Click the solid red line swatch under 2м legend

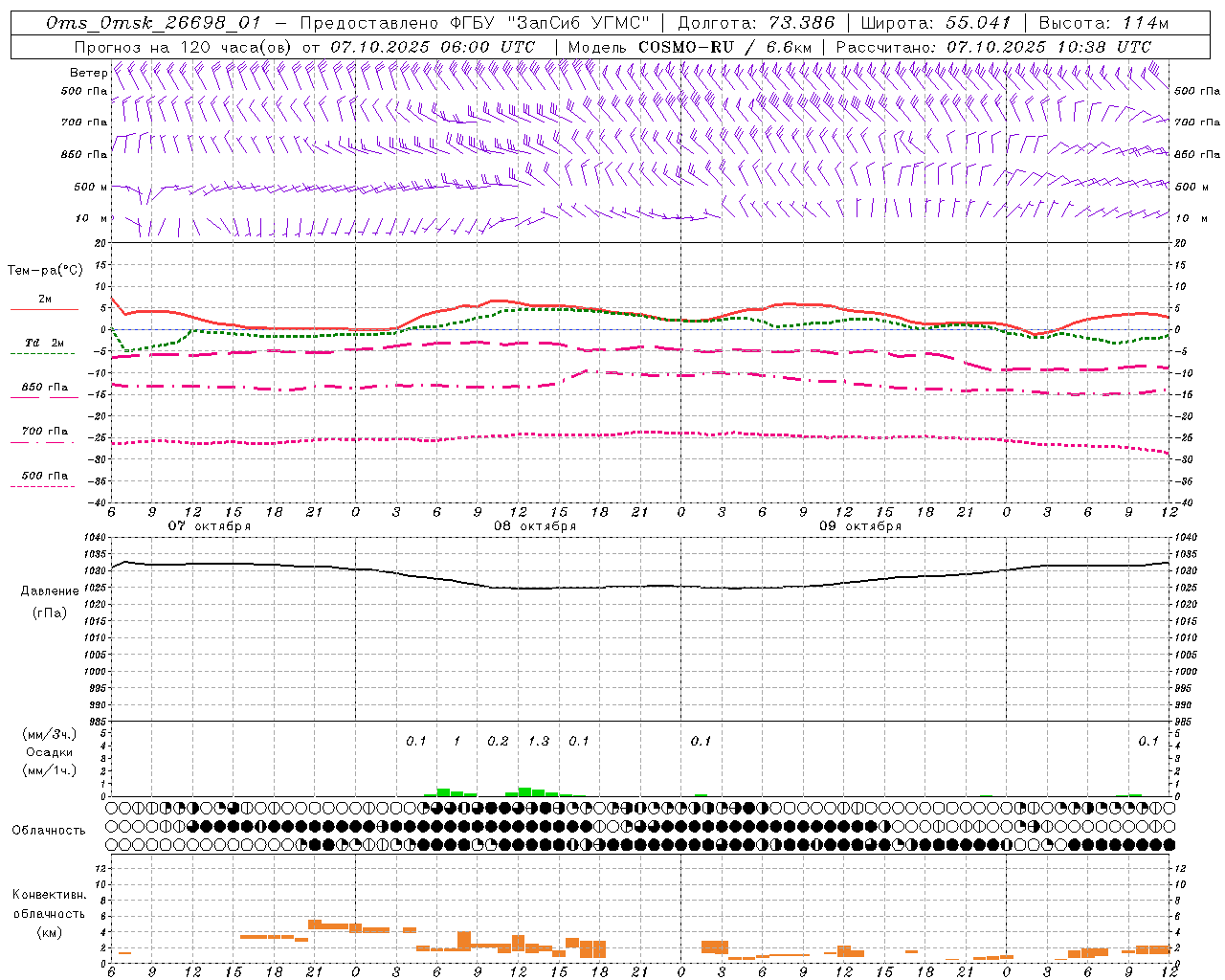pyautogui.click(x=44, y=309)
